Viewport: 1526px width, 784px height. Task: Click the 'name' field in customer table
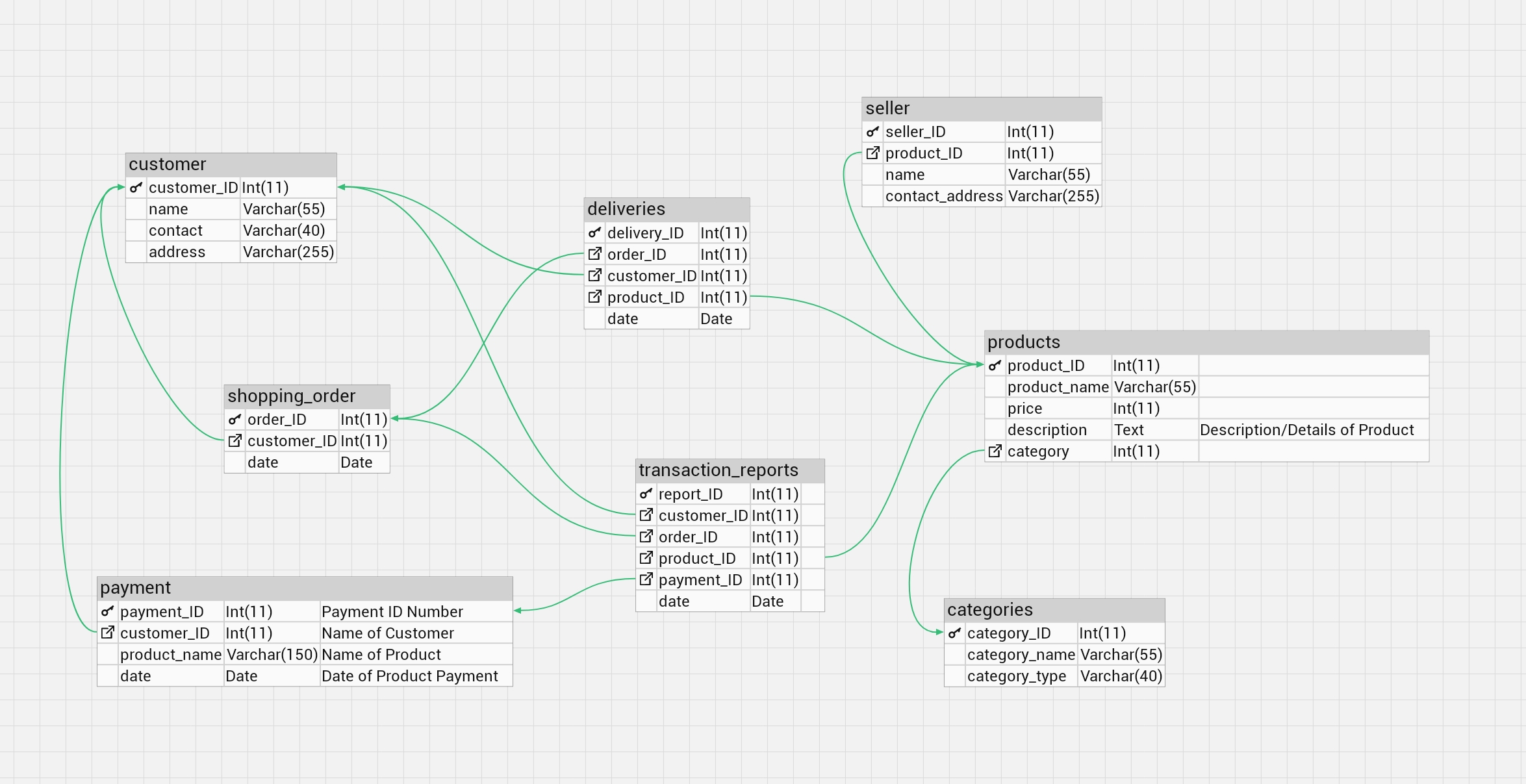pyautogui.click(x=168, y=209)
